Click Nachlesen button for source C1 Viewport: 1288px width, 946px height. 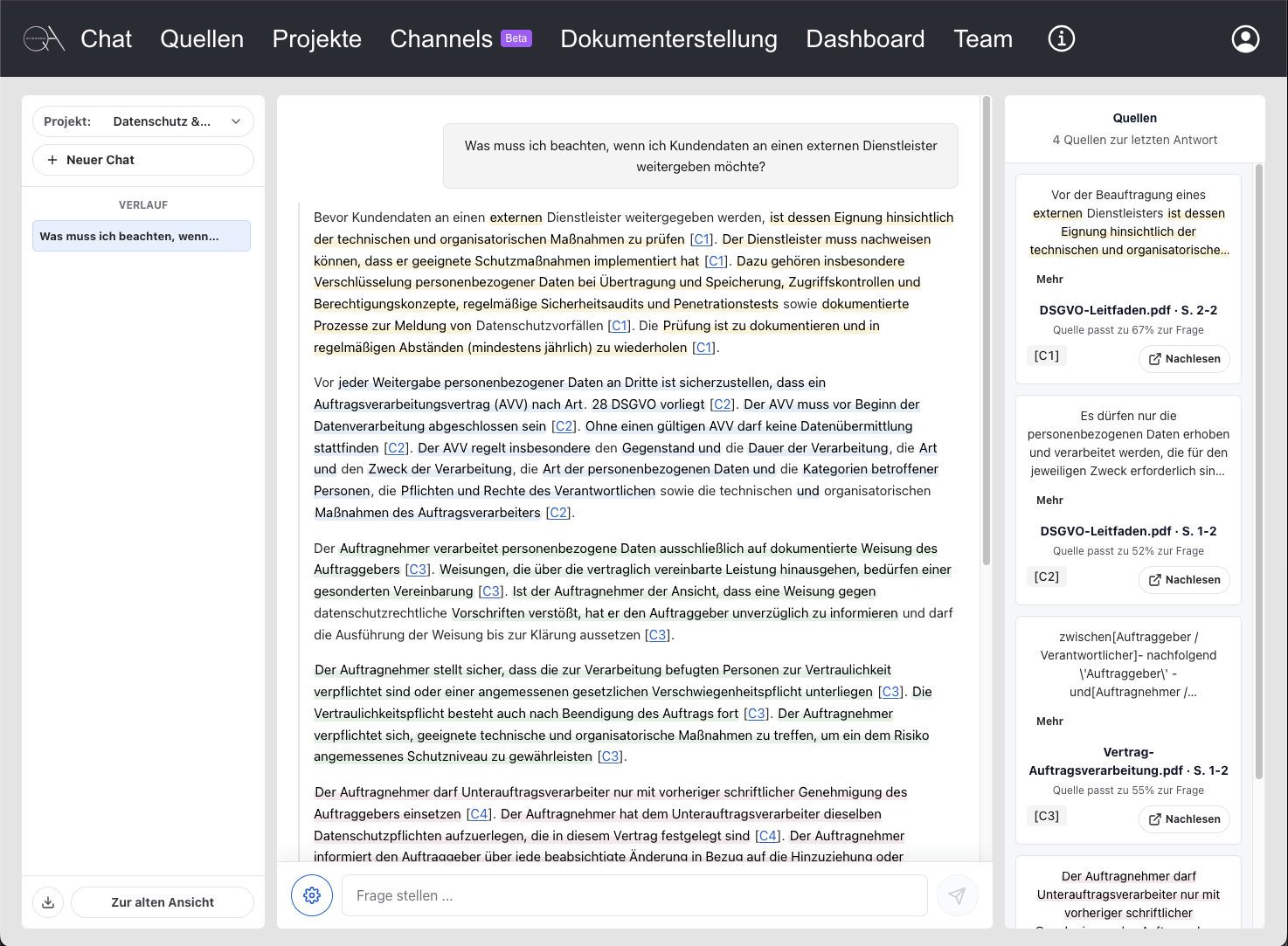[1184, 359]
